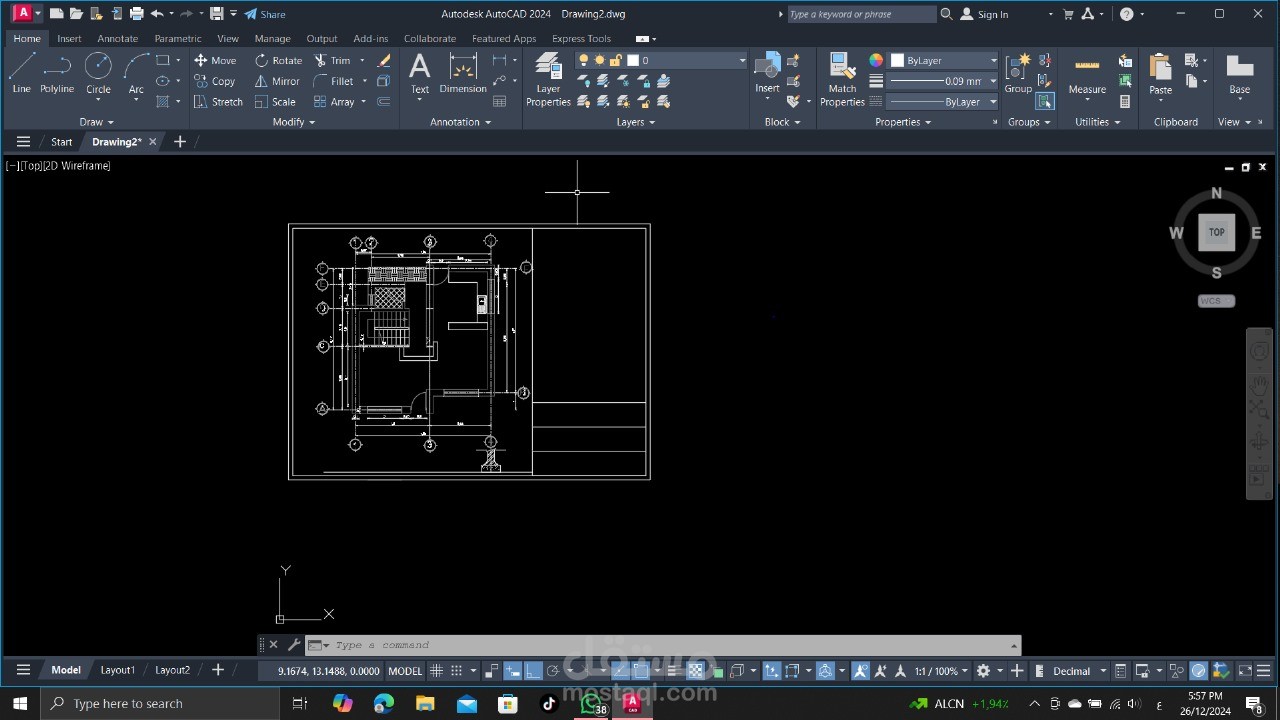Image resolution: width=1280 pixels, height=720 pixels.
Task: Select the Match Properties tool
Action: (x=842, y=80)
